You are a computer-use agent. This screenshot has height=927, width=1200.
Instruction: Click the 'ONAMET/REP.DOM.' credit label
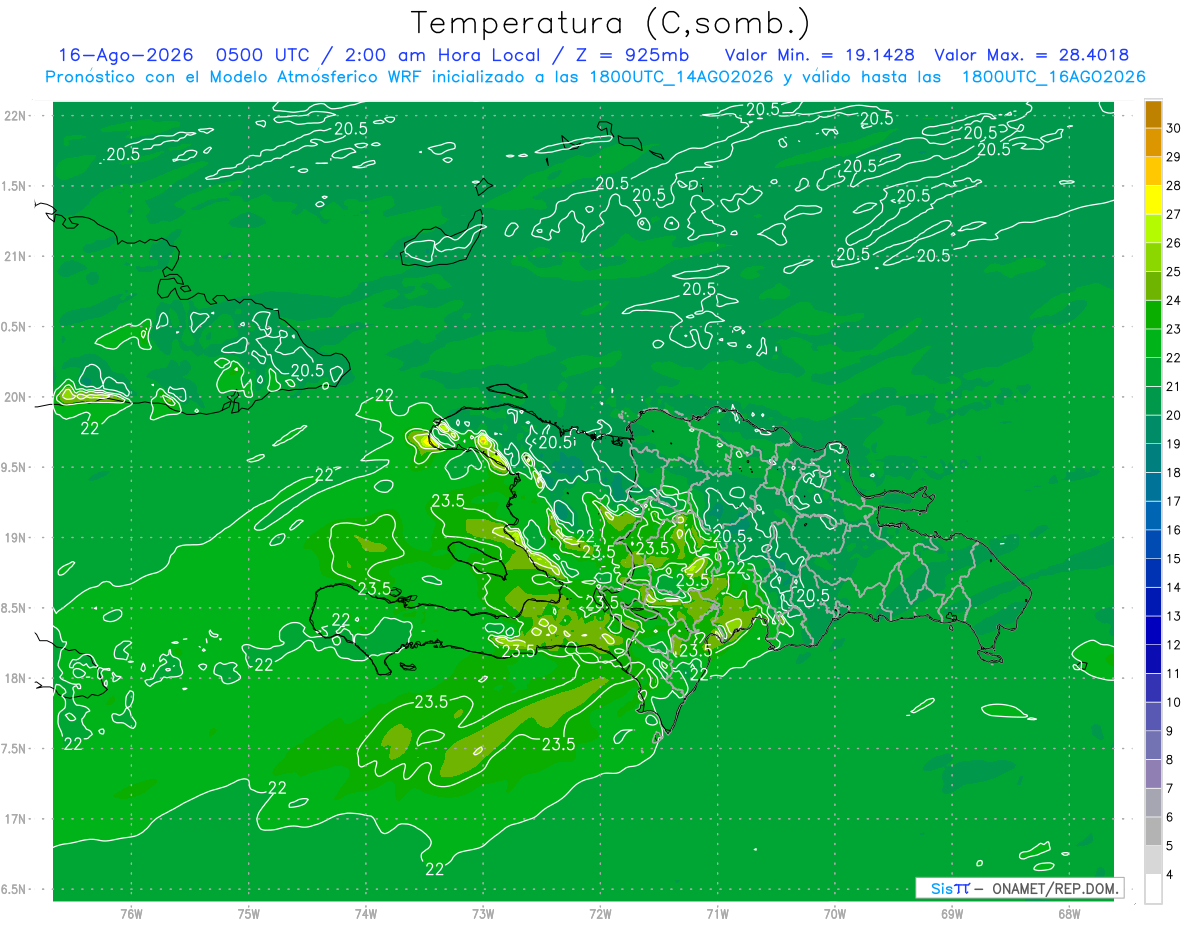1055,888
